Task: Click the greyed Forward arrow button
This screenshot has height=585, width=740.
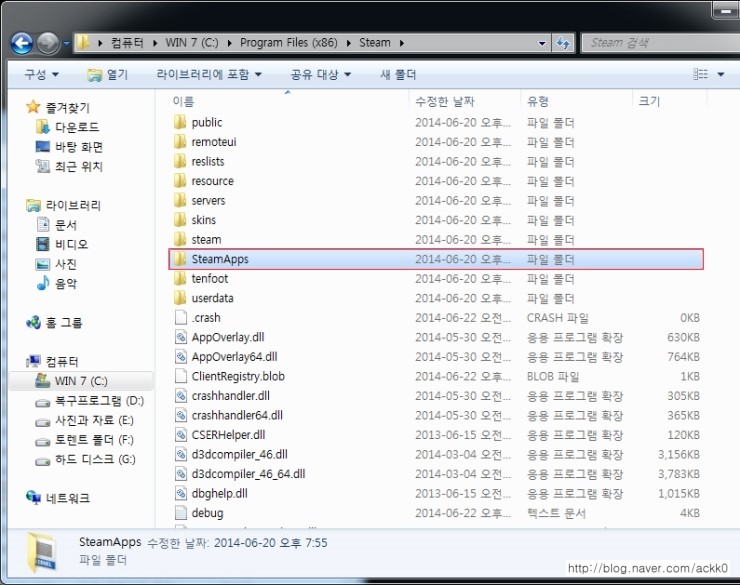Action: pyautogui.click(x=48, y=43)
